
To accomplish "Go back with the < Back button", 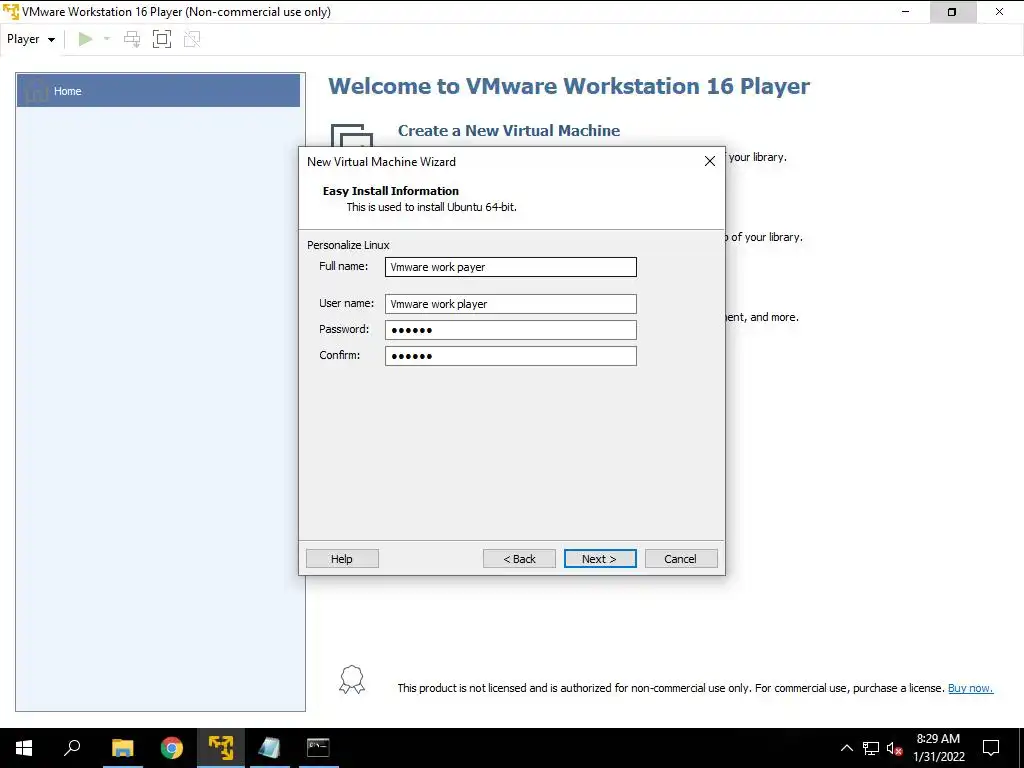I will [x=519, y=558].
